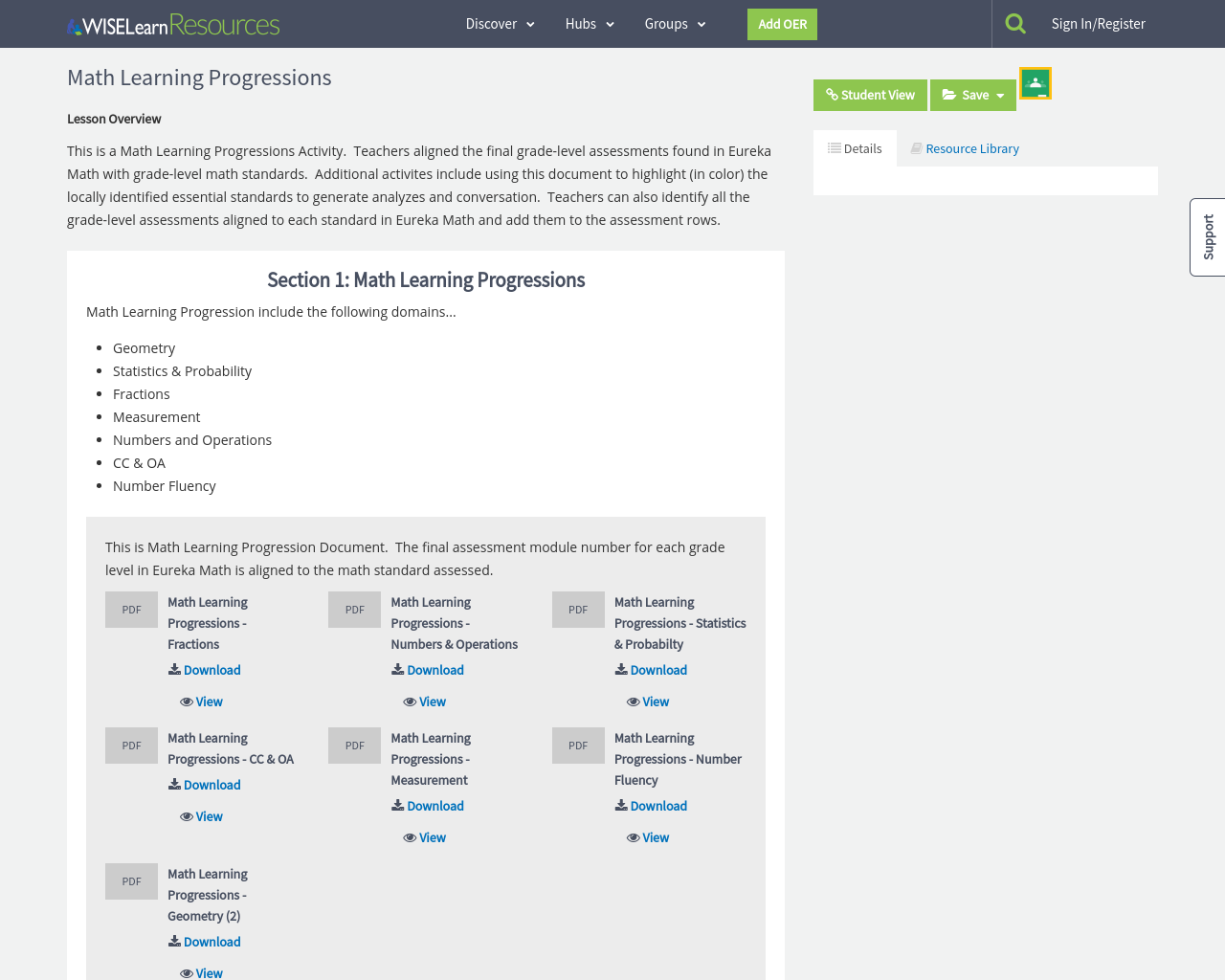This screenshot has height=980, width=1225.
Task: Open the Support side panel
Action: pos(1207,237)
